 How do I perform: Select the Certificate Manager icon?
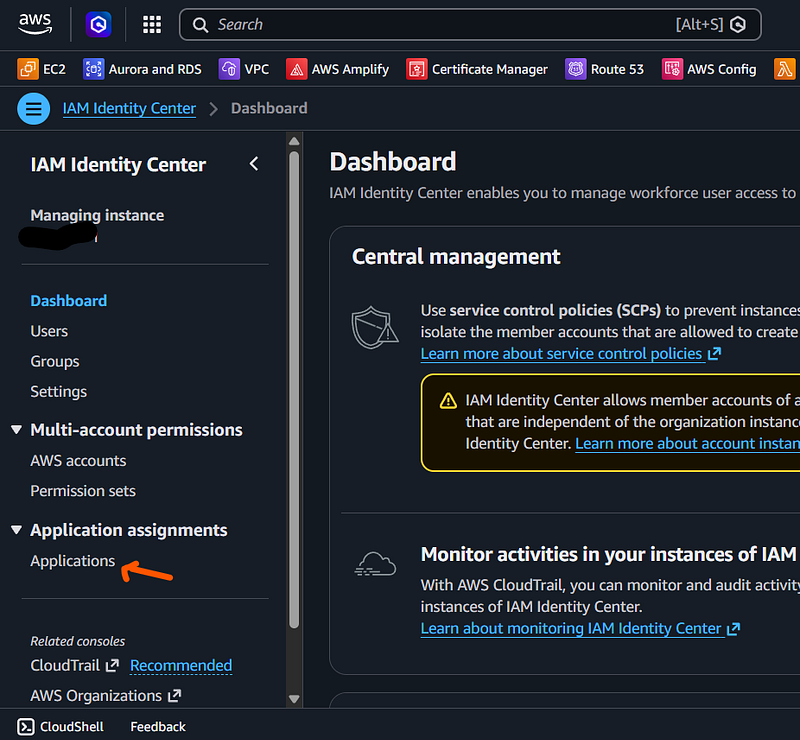tap(417, 69)
